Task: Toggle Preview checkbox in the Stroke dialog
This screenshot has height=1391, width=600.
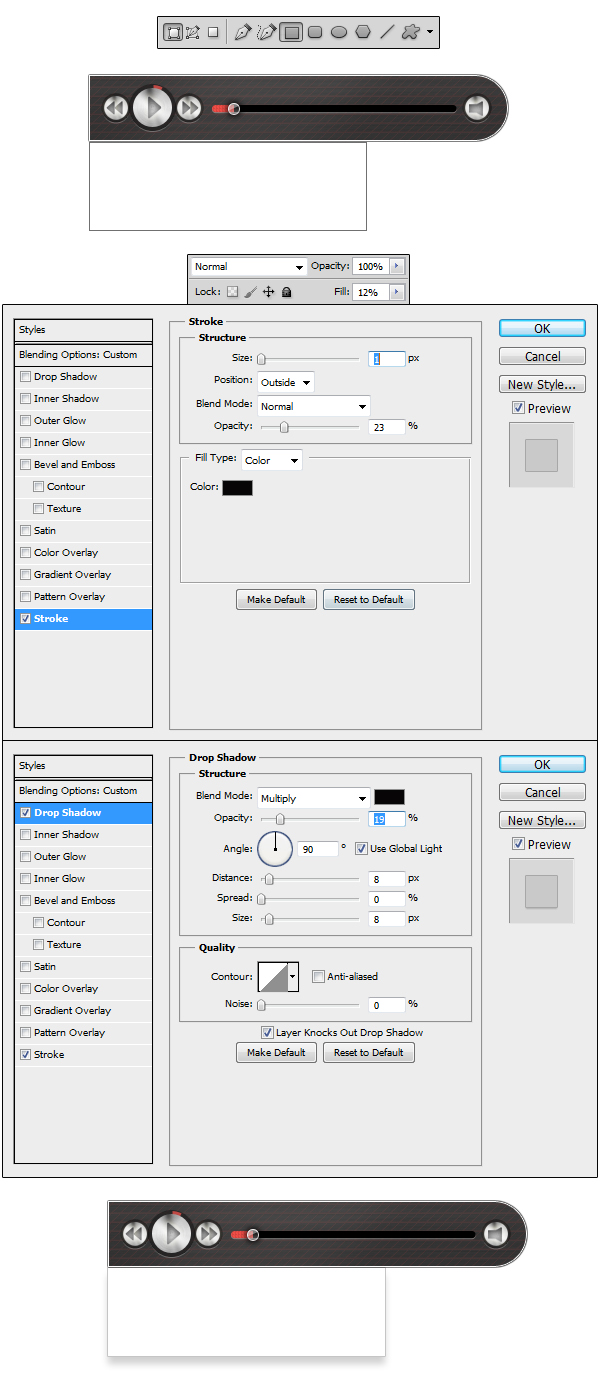Action: [x=518, y=408]
